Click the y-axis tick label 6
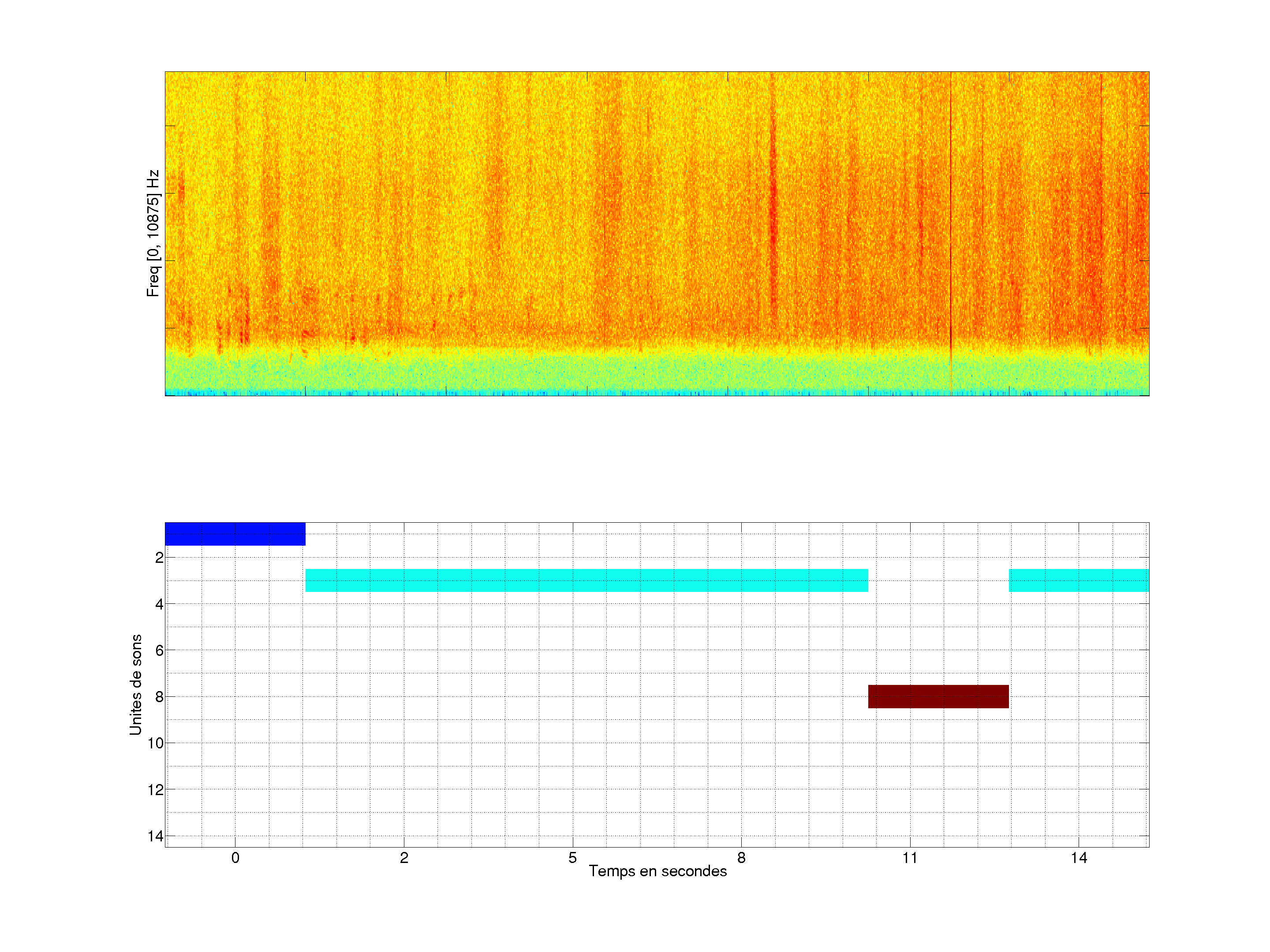Image resolution: width=1270 pixels, height=952 pixels. point(159,650)
